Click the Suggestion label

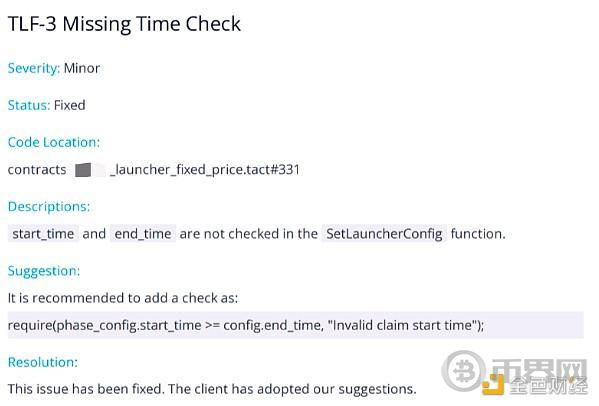coord(44,271)
